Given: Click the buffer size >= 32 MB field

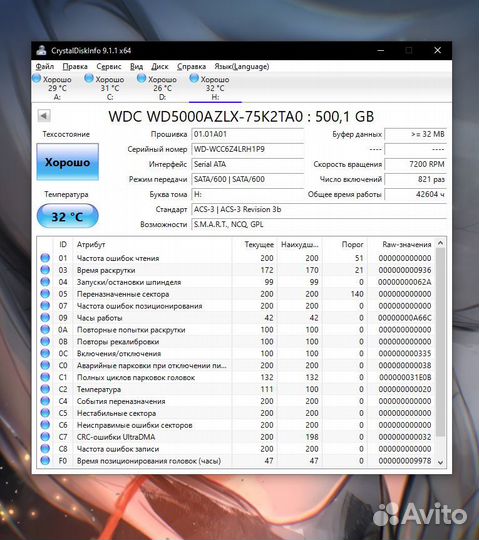Looking at the screenshot, I should click(416, 134).
